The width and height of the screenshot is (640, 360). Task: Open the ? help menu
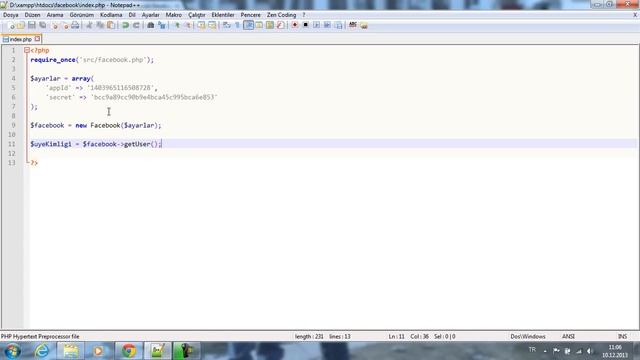tap(304, 15)
